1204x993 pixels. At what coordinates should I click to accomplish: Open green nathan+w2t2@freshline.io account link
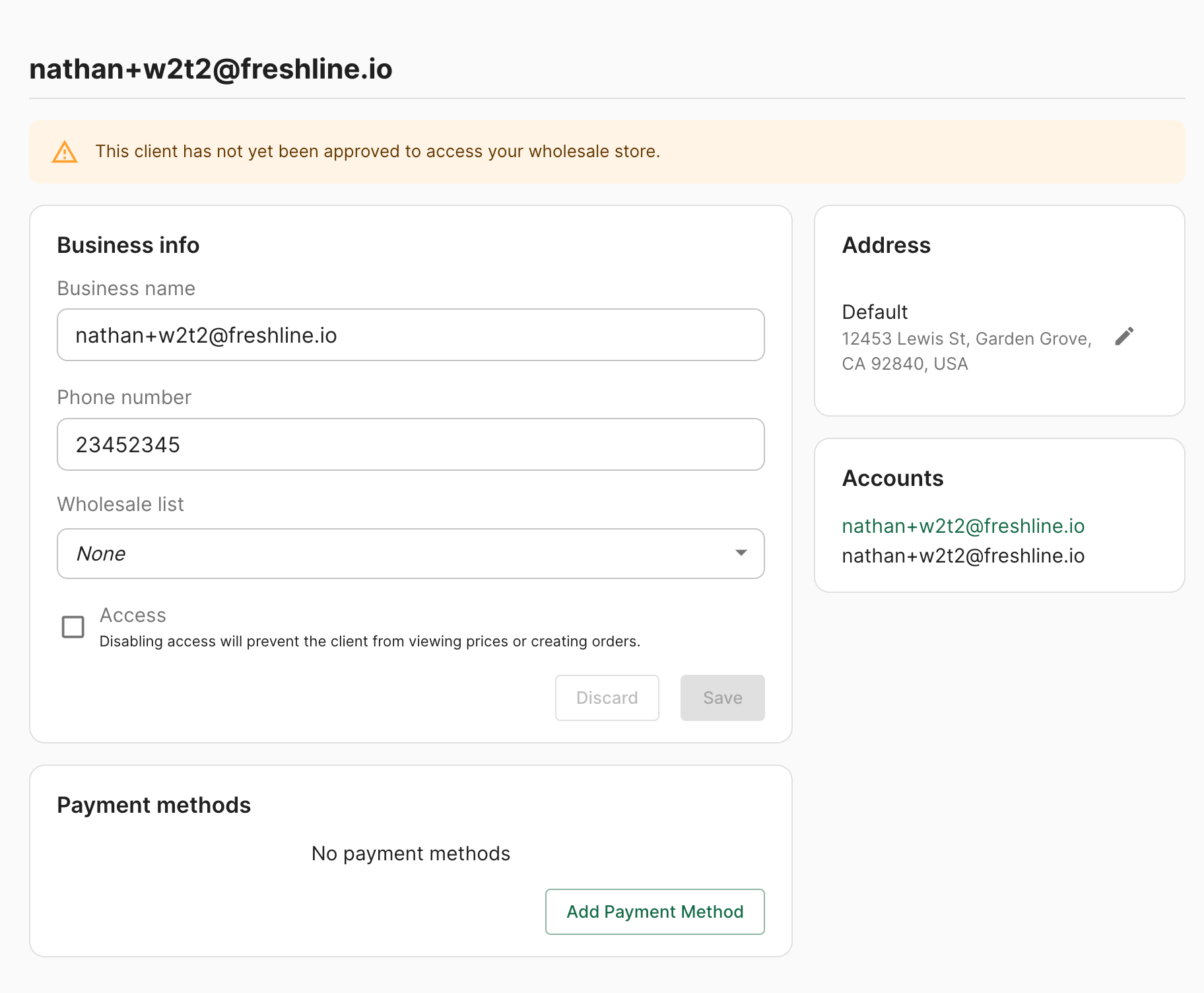click(x=963, y=526)
